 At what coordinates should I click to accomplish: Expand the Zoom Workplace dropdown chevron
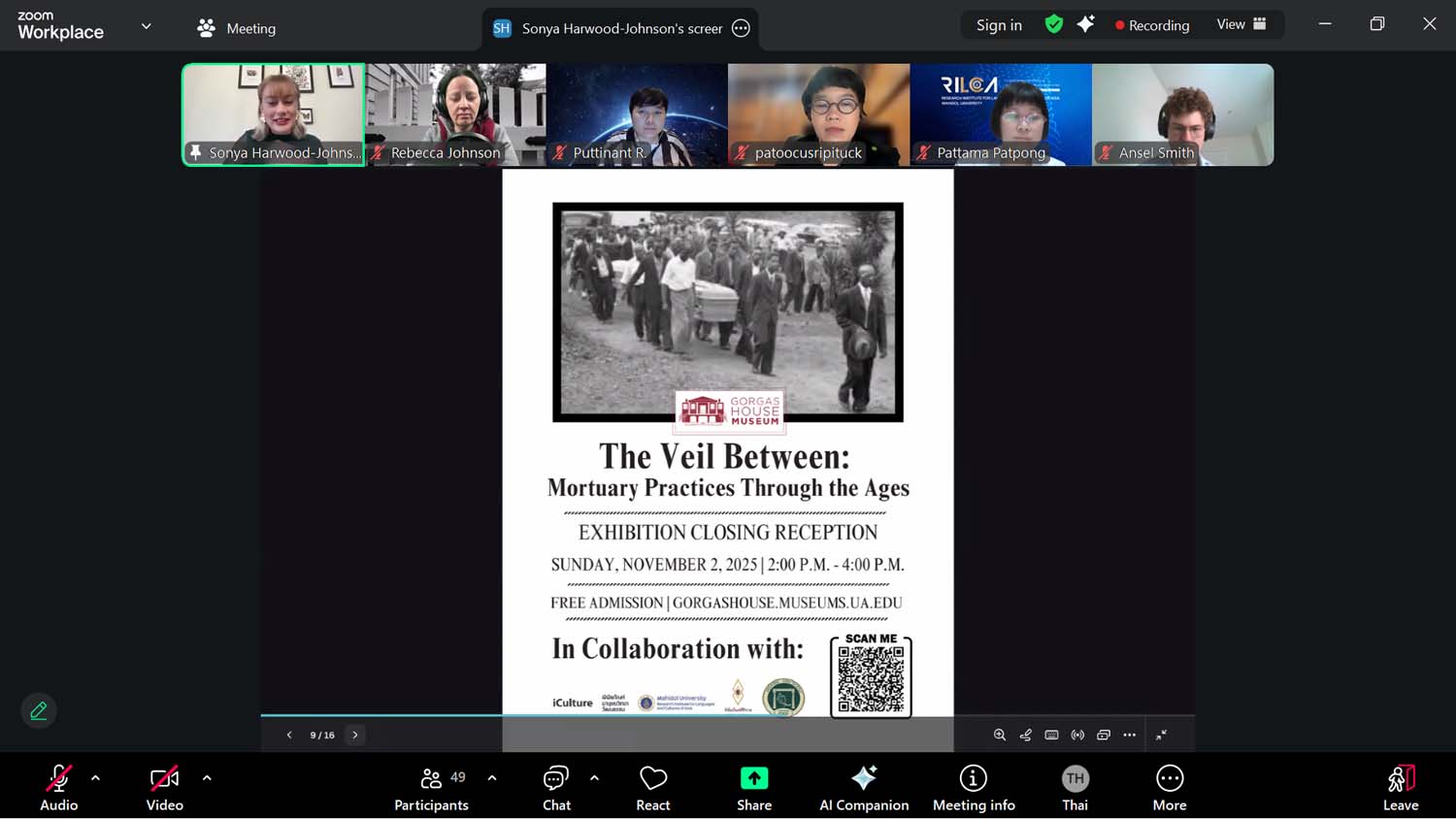point(147,26)
